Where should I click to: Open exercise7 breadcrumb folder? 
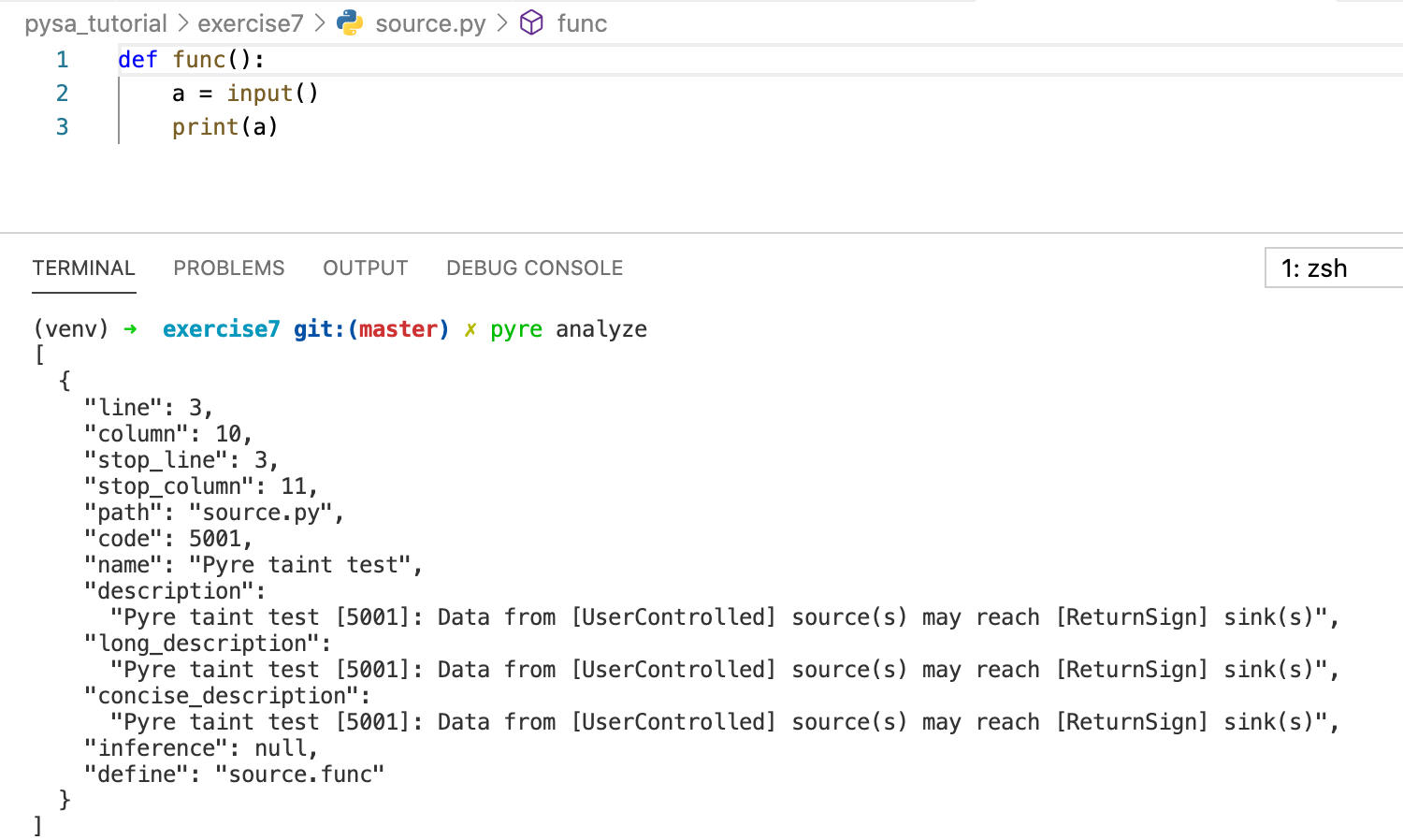pos(251,23)
